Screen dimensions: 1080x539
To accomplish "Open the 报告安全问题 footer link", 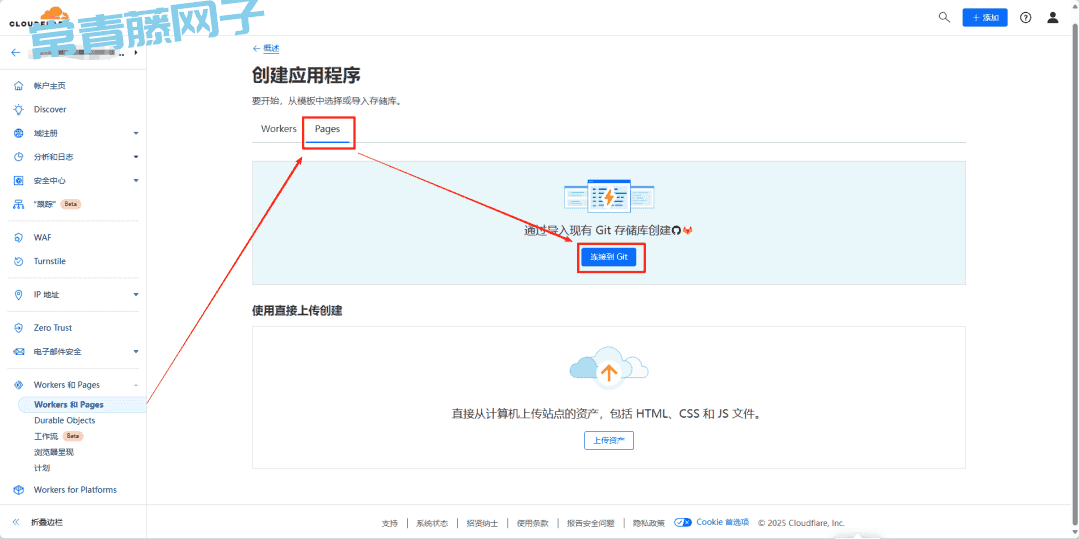I will [x=590, y=523].
